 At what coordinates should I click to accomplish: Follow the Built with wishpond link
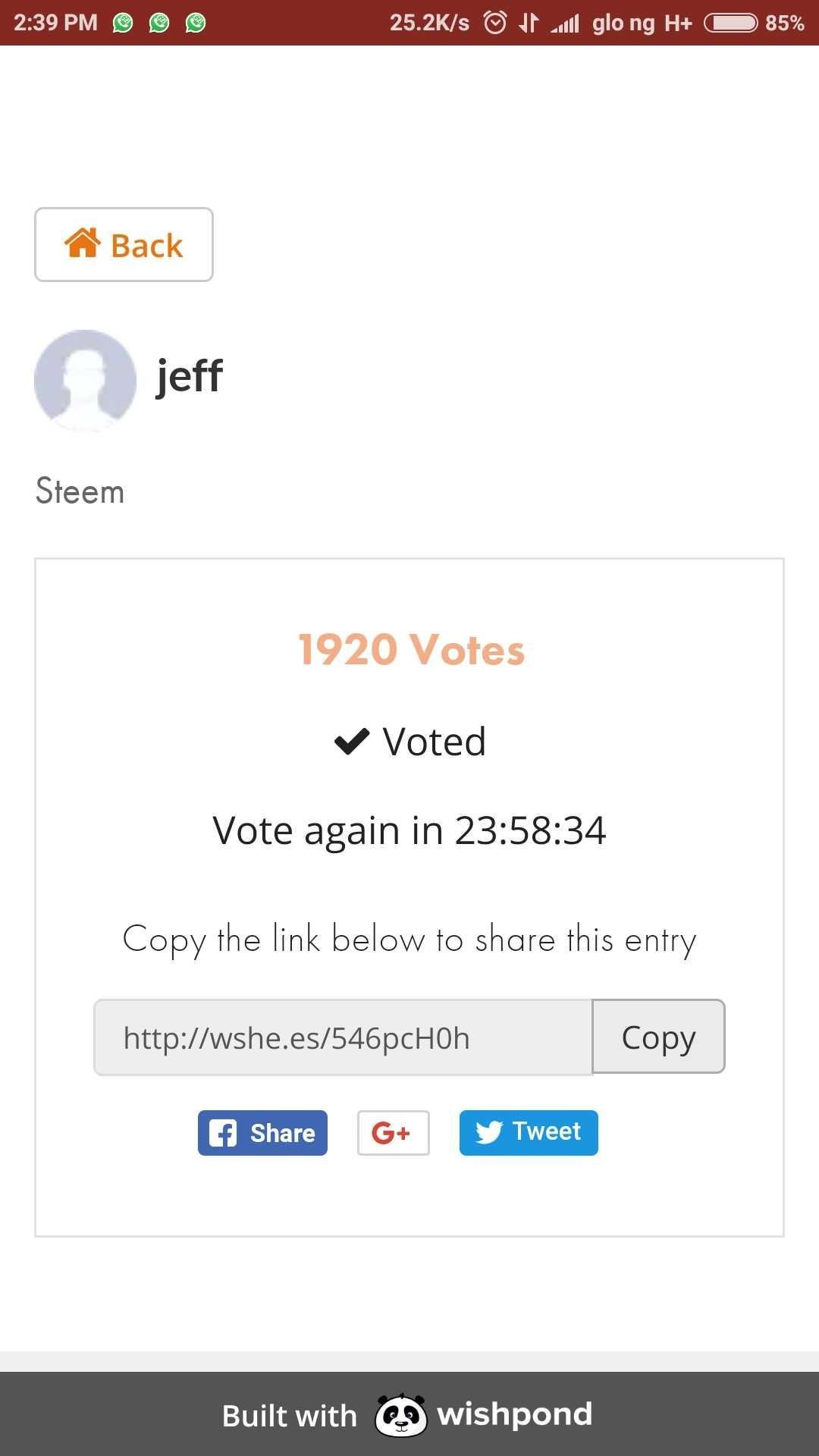click(x=407, y=1415)
